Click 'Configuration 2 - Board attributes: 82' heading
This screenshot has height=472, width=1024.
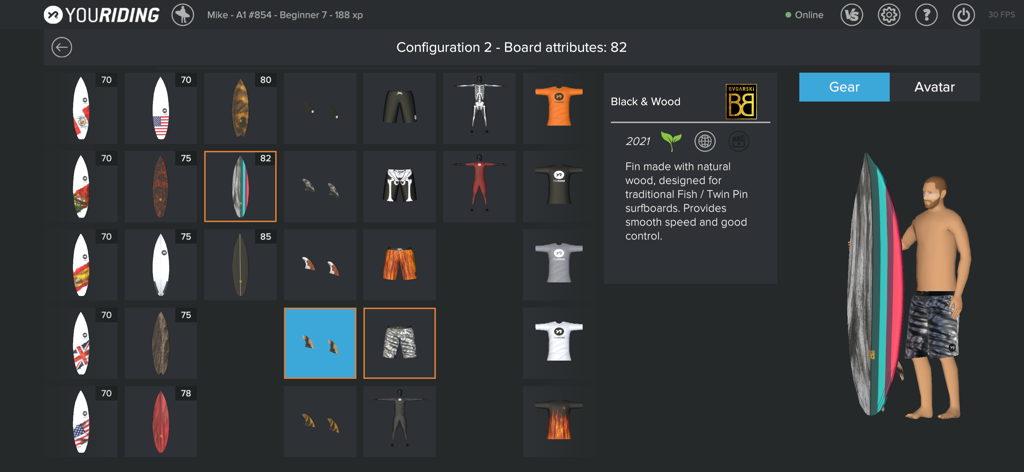512,47
